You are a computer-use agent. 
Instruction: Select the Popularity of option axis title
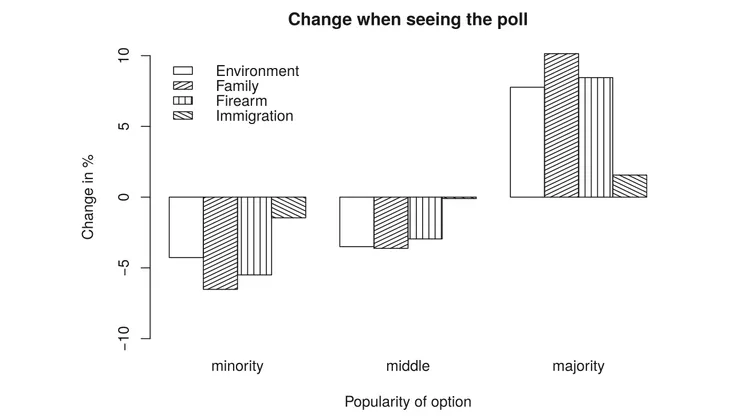coord(408,401)
